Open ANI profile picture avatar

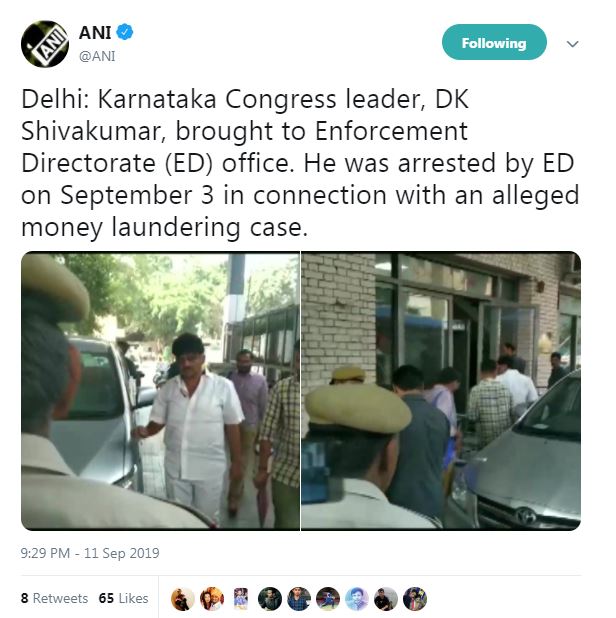(x=45, y=44)
